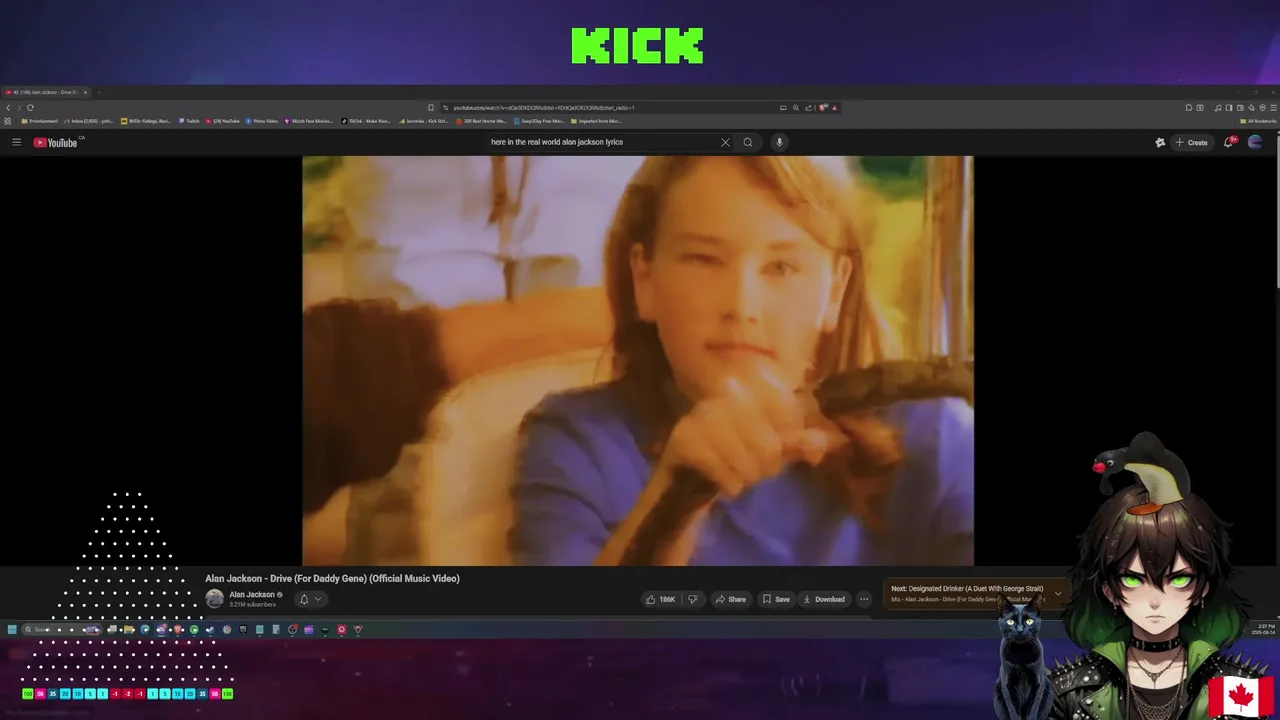Open the Twitch bookmark

point(189,121)
